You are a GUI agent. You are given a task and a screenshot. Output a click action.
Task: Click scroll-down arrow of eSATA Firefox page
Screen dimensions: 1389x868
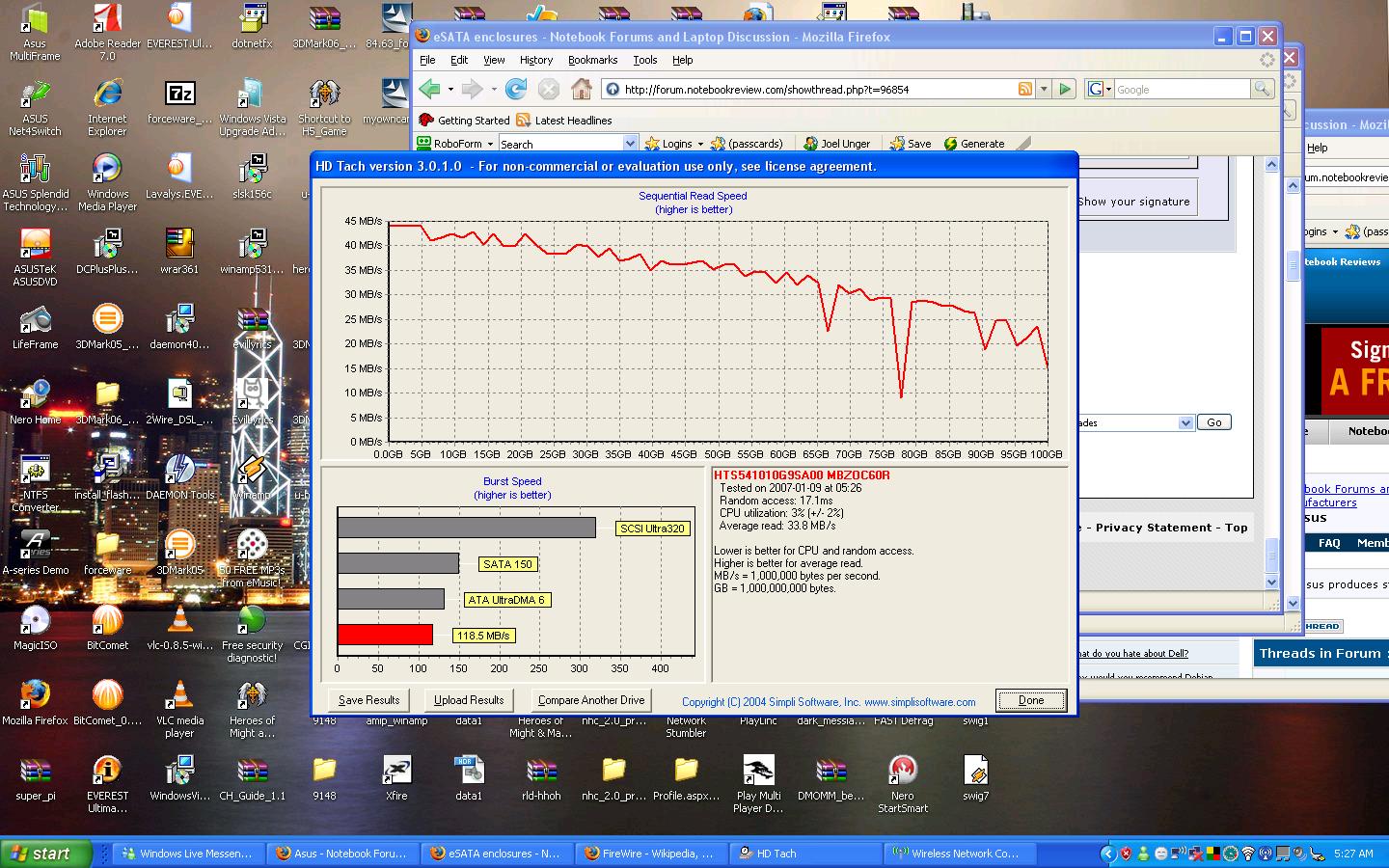1270,583
